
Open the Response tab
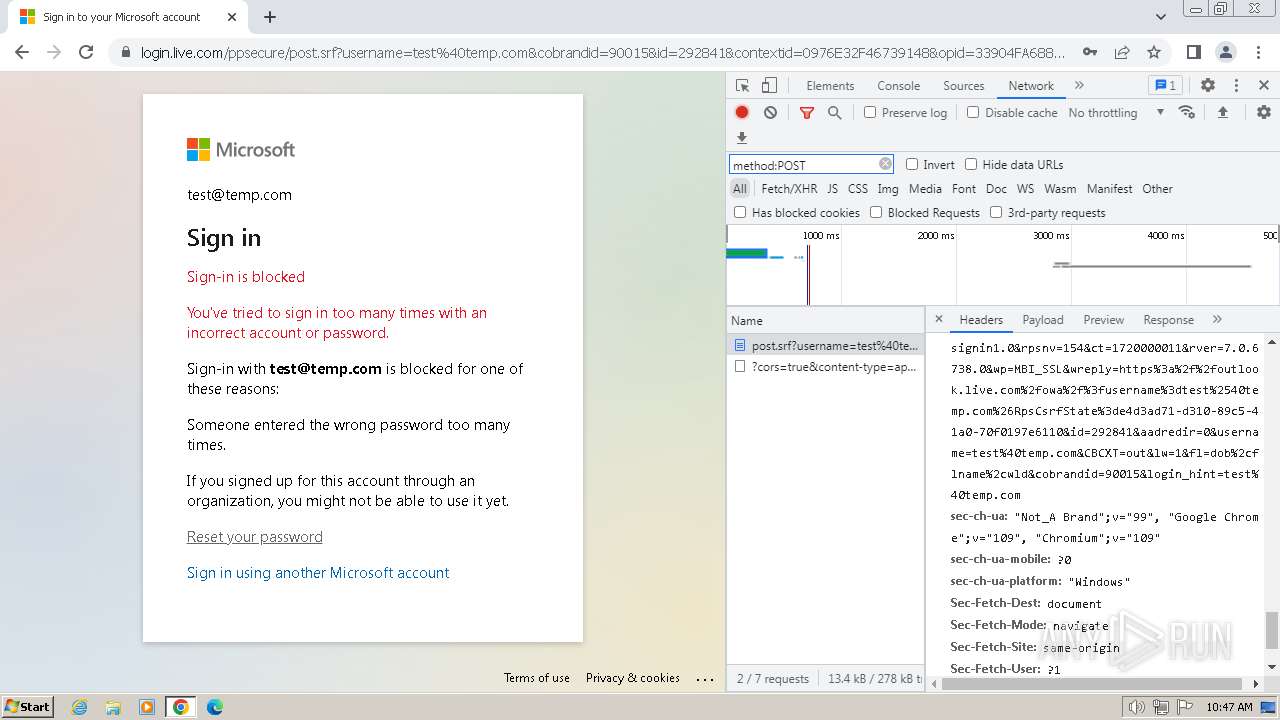pyautogui.click(x=1168, y=320)
